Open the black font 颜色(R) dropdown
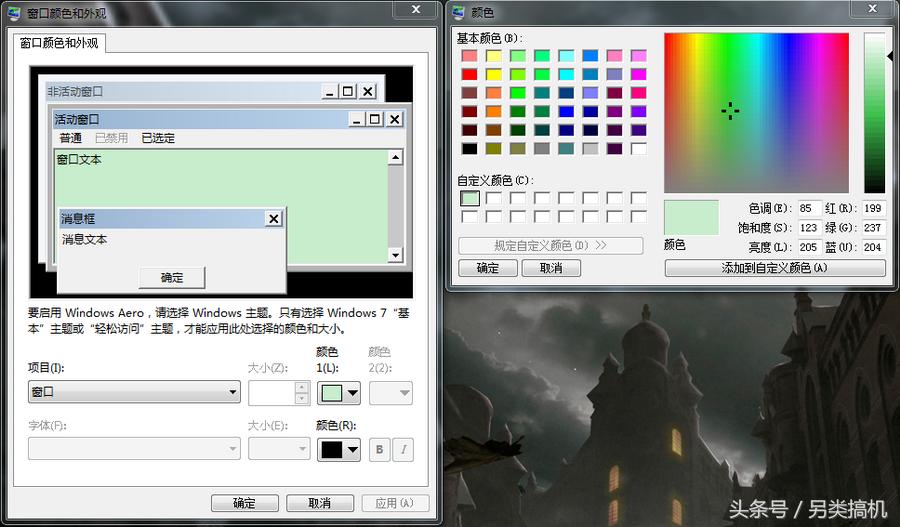The image size is (900, 527). (339, 450)
